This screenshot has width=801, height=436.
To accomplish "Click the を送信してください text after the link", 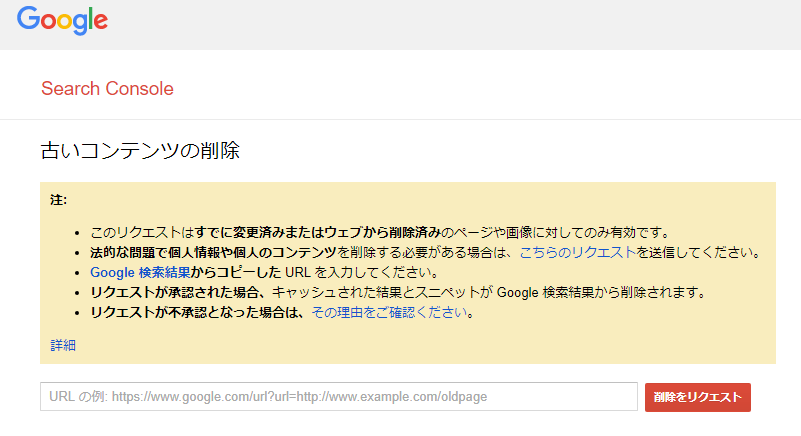I will pos(698,253).
